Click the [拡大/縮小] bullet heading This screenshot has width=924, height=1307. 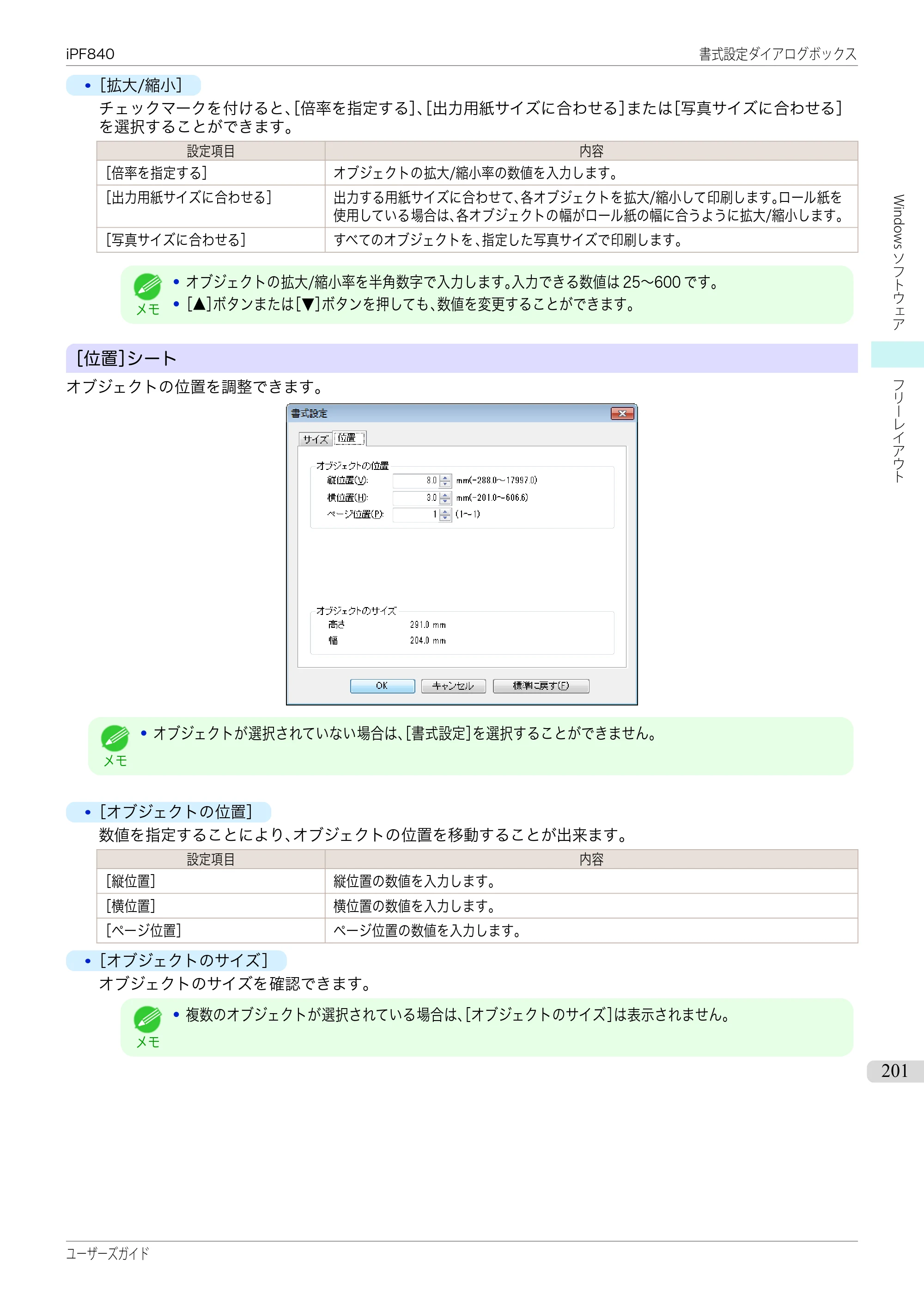[x=141, y=85]
